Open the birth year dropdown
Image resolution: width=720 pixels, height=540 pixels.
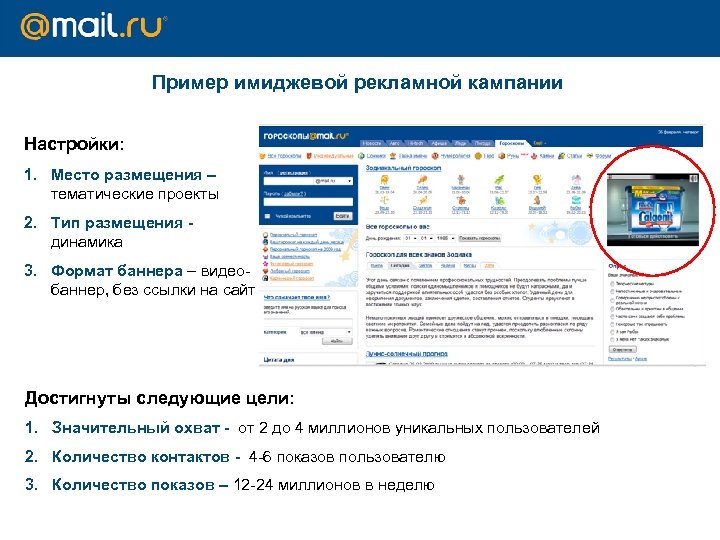(445, 238)
